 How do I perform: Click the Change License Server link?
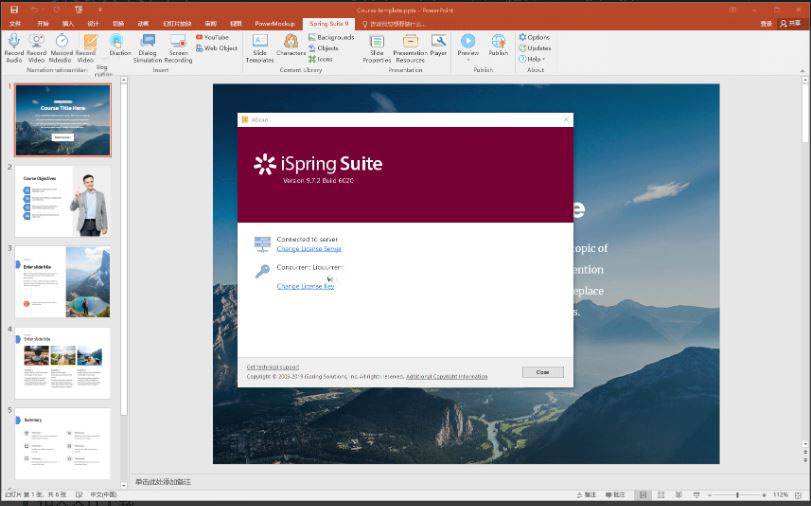tap(309, 249)
